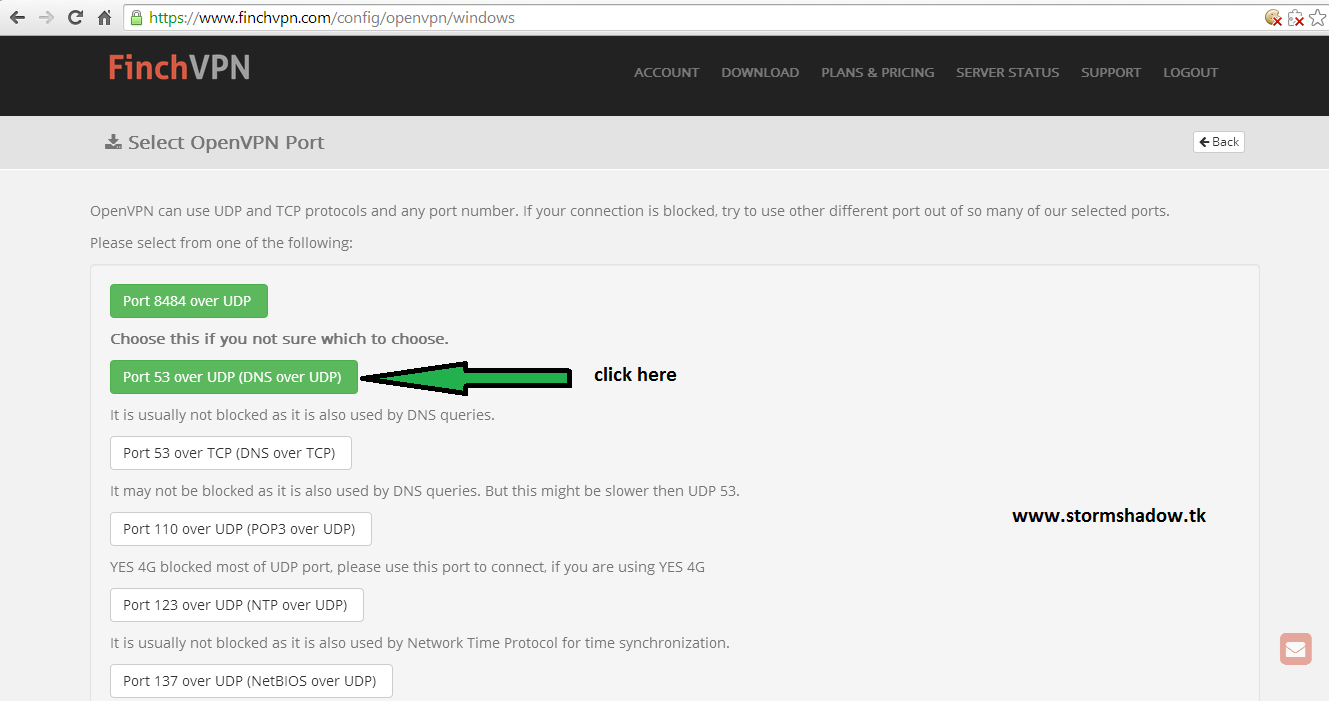Click the FinchVPN logo
Image resolution: width=1329 pixels, height=701 pixels.
tap(179, 67)
